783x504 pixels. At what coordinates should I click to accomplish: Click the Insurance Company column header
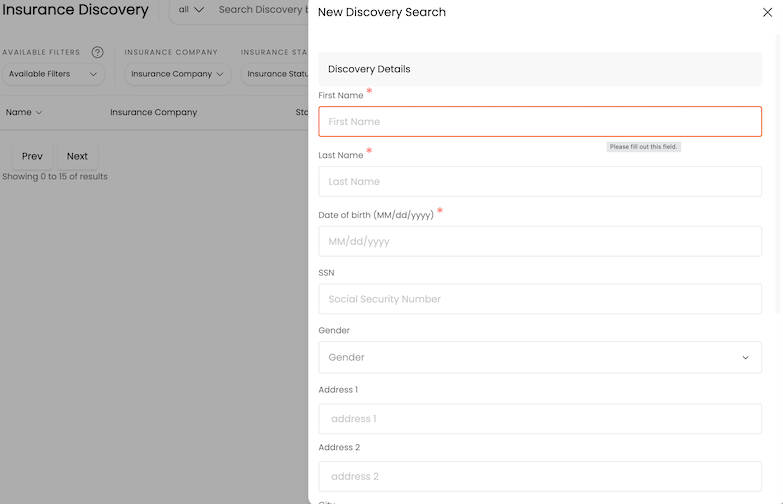click(x=153, y=112)
